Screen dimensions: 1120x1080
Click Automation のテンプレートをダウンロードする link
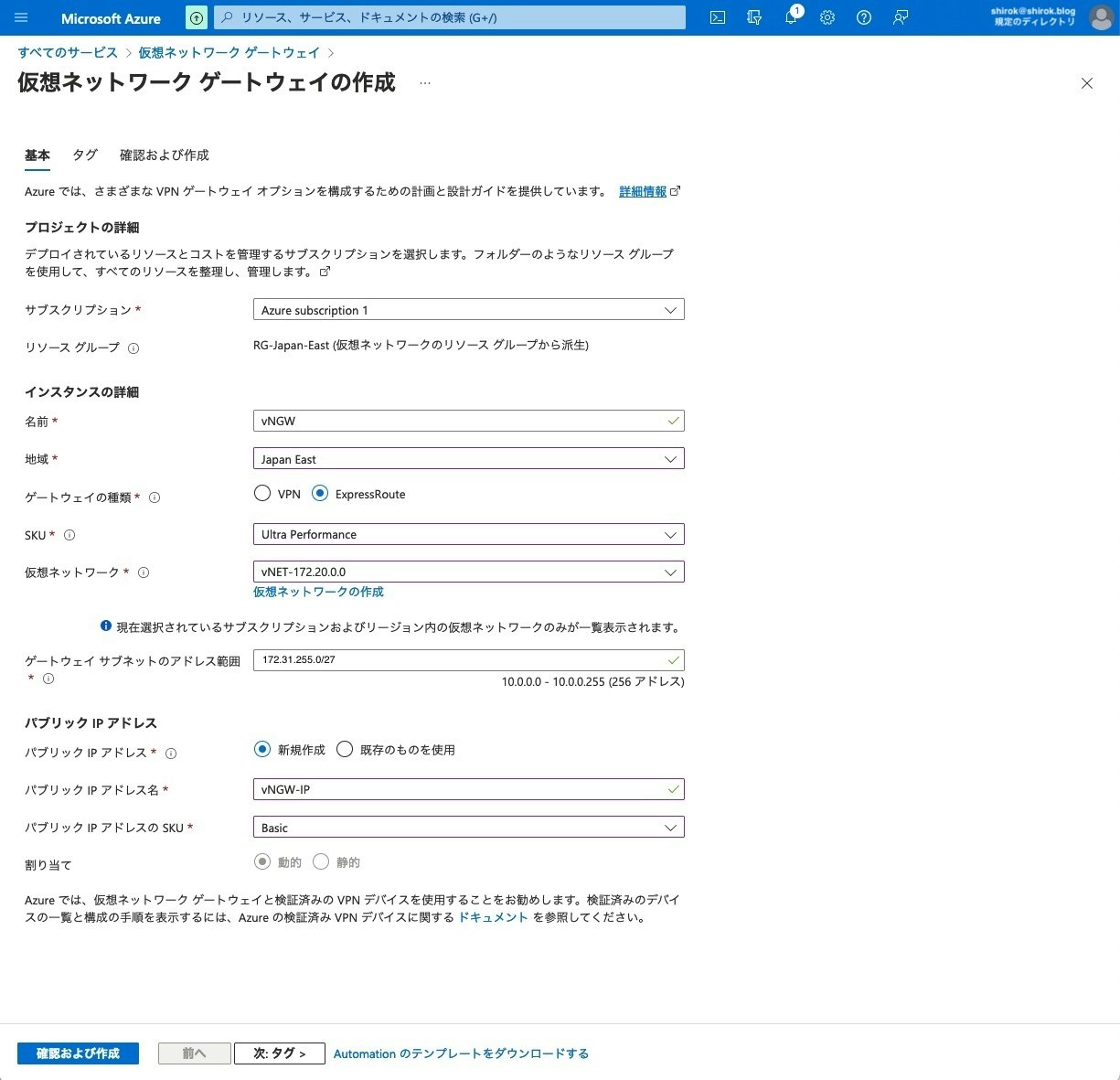(461, 1053)
